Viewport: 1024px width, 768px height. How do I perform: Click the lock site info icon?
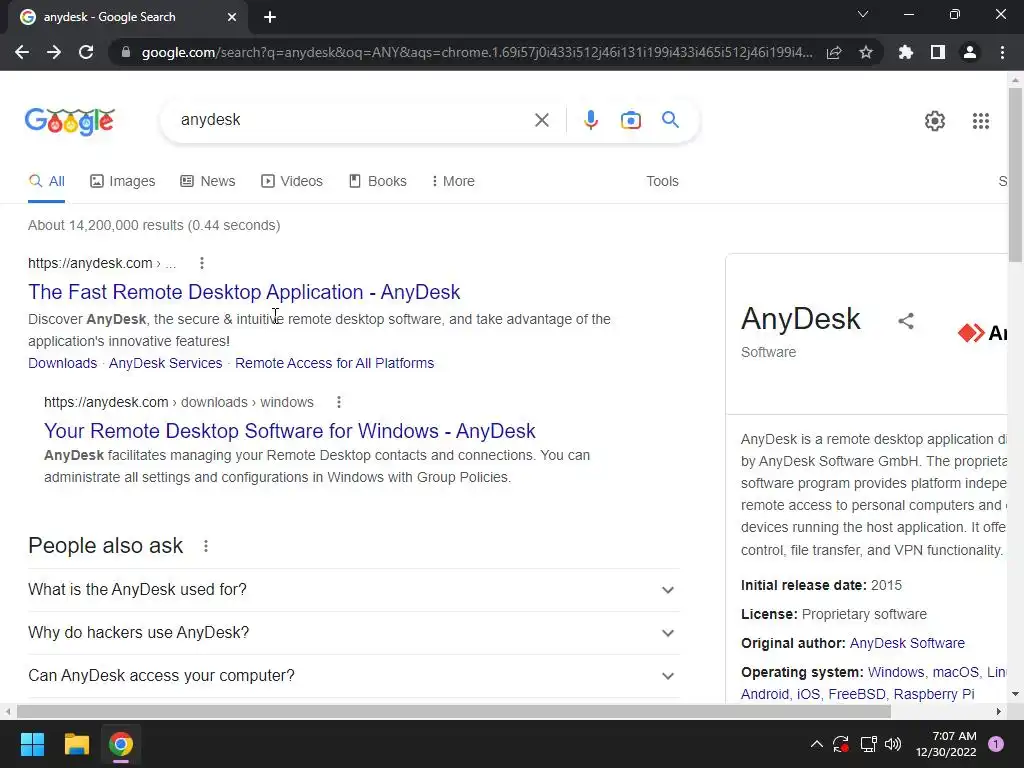coord(126,52)
